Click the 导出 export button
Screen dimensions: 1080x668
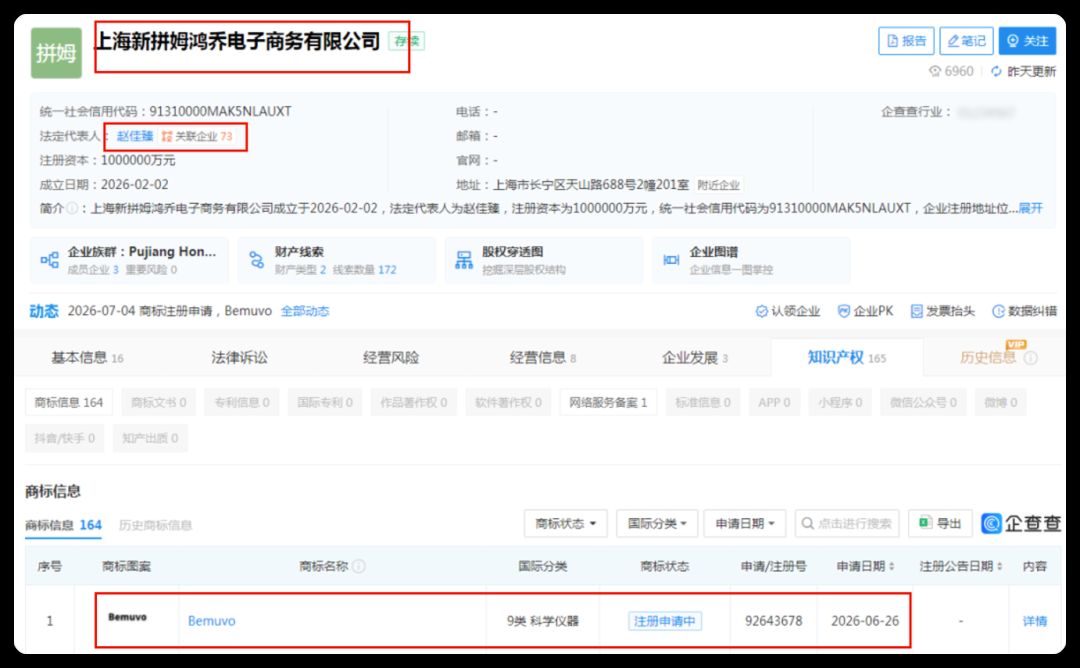(940, 523)
